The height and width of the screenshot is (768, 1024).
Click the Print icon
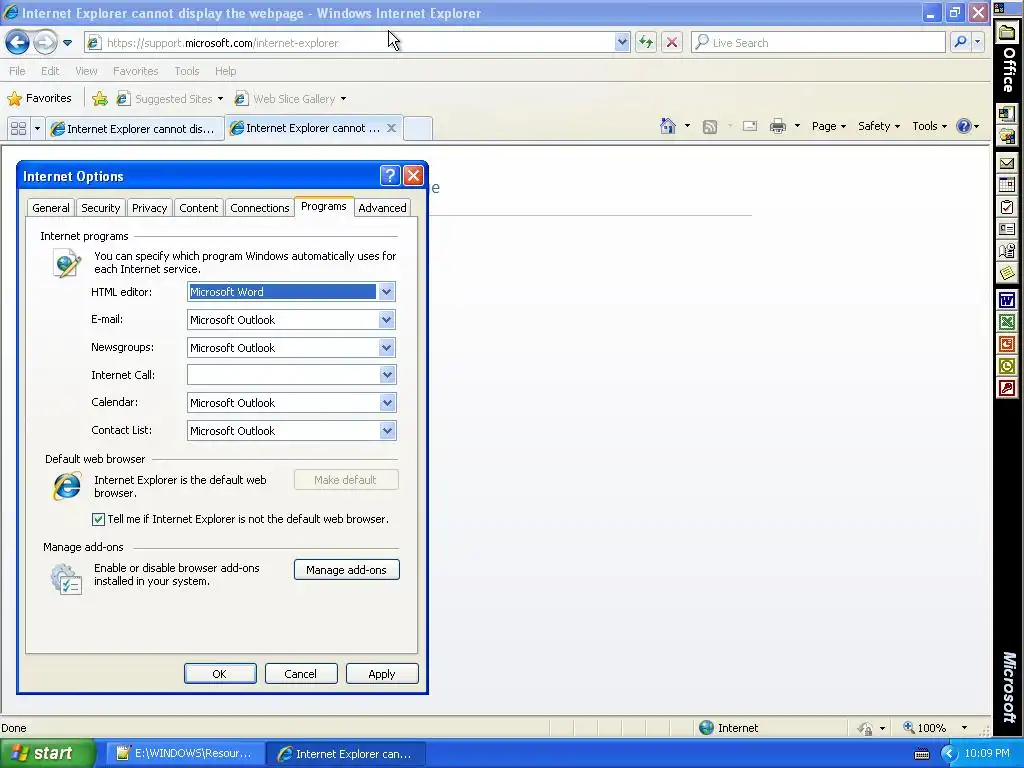point(777,126)
